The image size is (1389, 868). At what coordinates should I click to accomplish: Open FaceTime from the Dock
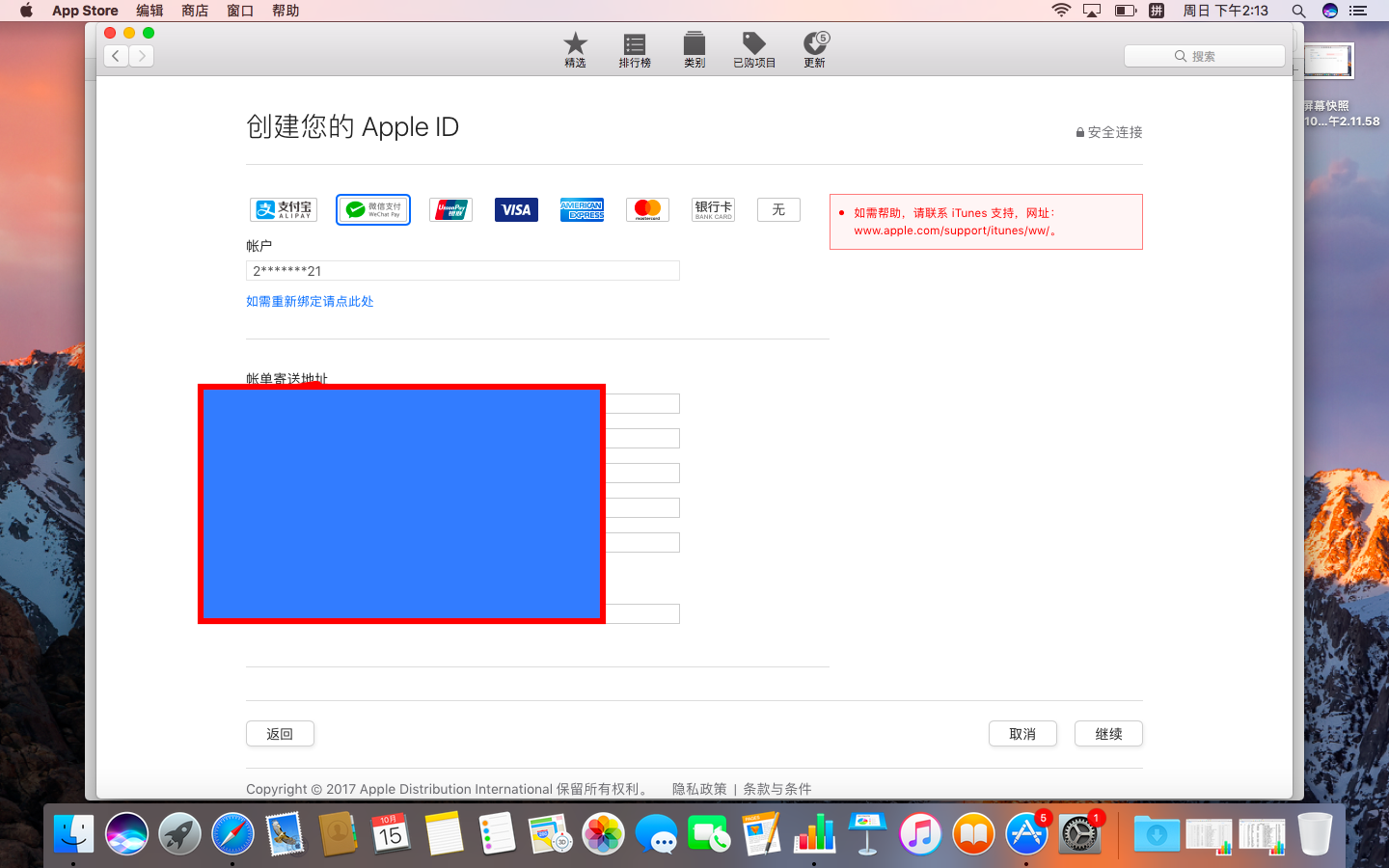709,834
